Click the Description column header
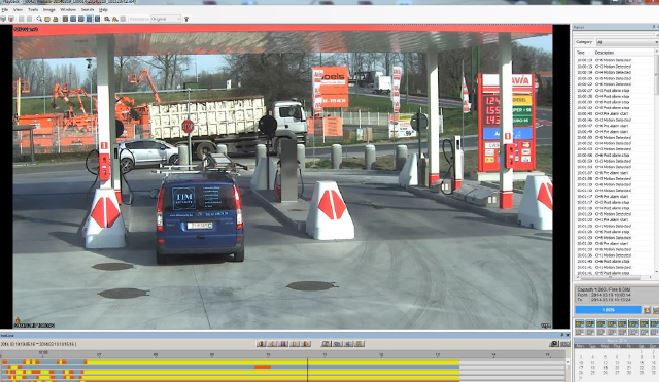Viewport: 659px width, 382px height. (x=604, y=53)
